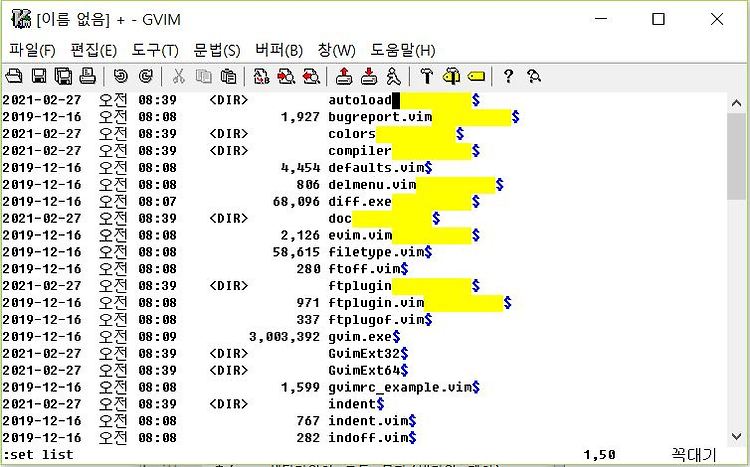Click on 'colors' directory name
This screenshot has height=467, width=750.
(352, 133)
